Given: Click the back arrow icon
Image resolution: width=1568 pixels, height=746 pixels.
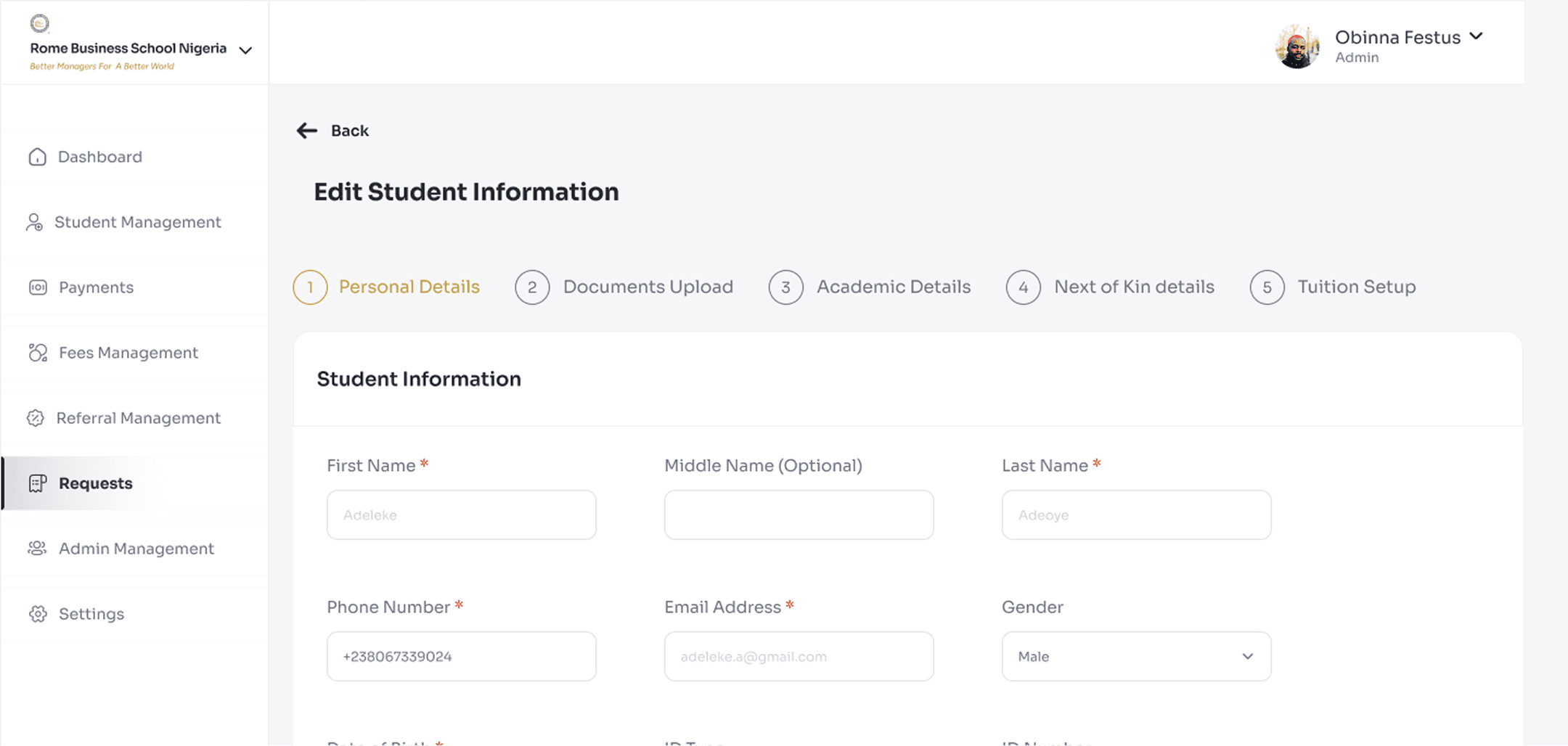Looking at the screenshot, I should (307, 131).
